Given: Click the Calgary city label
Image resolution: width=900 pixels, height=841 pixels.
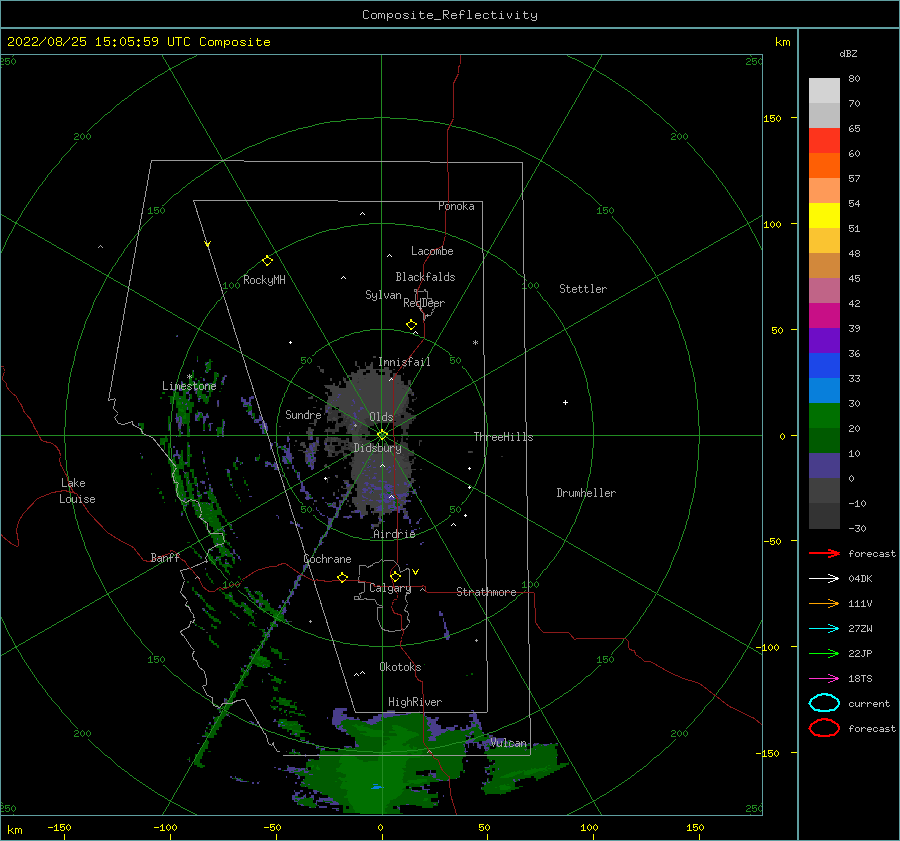Looking at the screenshot, I should (390, 588).
